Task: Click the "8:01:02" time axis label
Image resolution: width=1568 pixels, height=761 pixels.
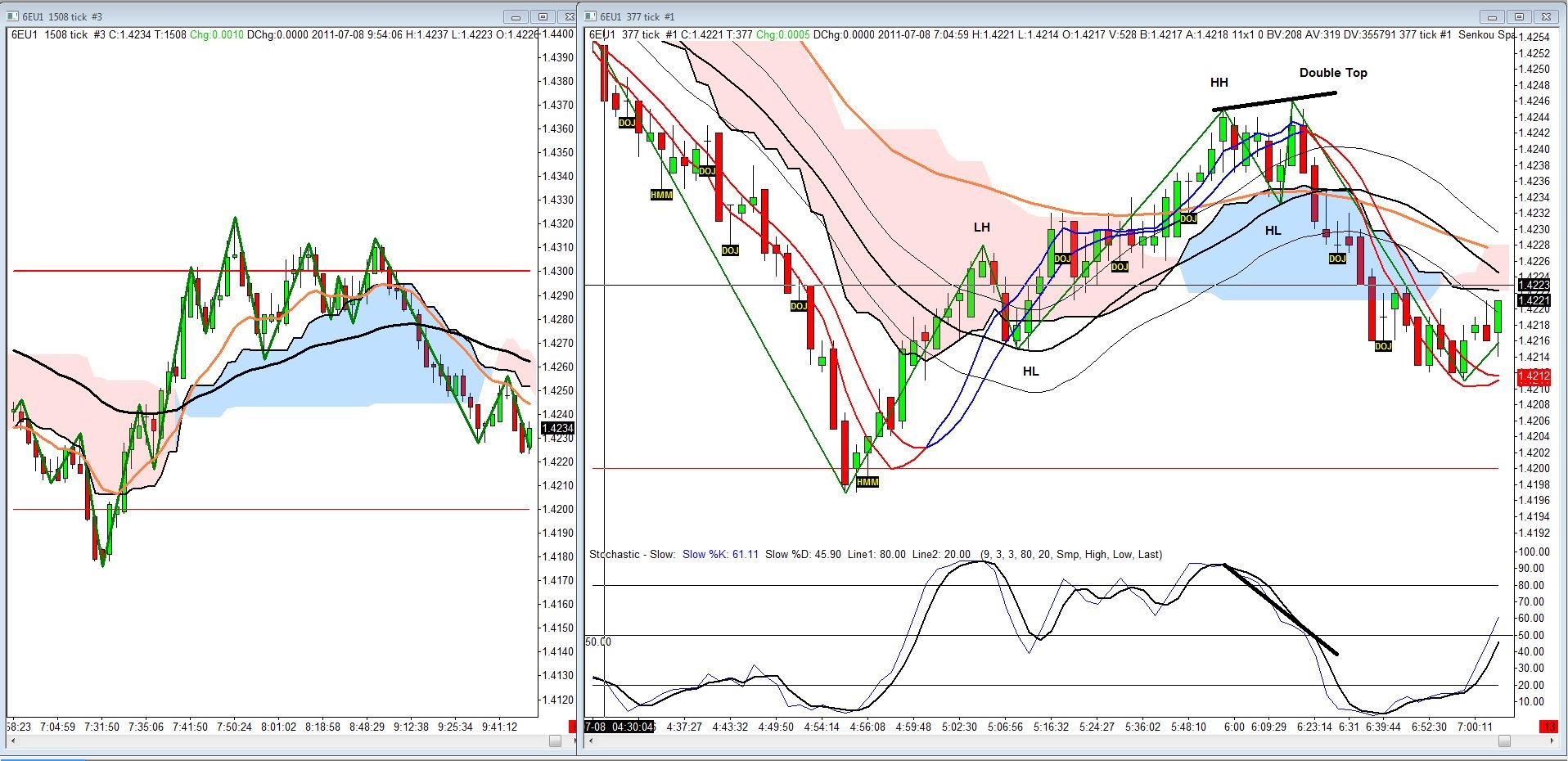Action: coord(279,727)
